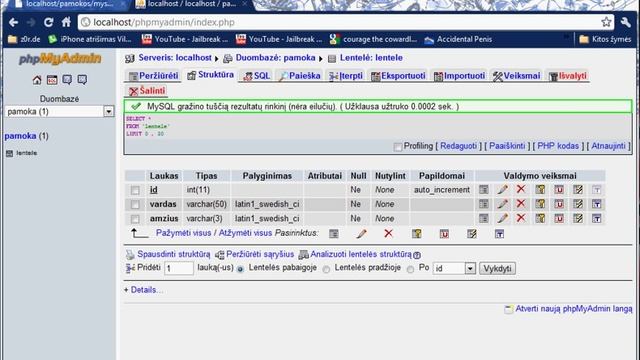Click red X icon in Pasirinktus row
This screenshot has width=640, height=360.
[x=388, y=233]
